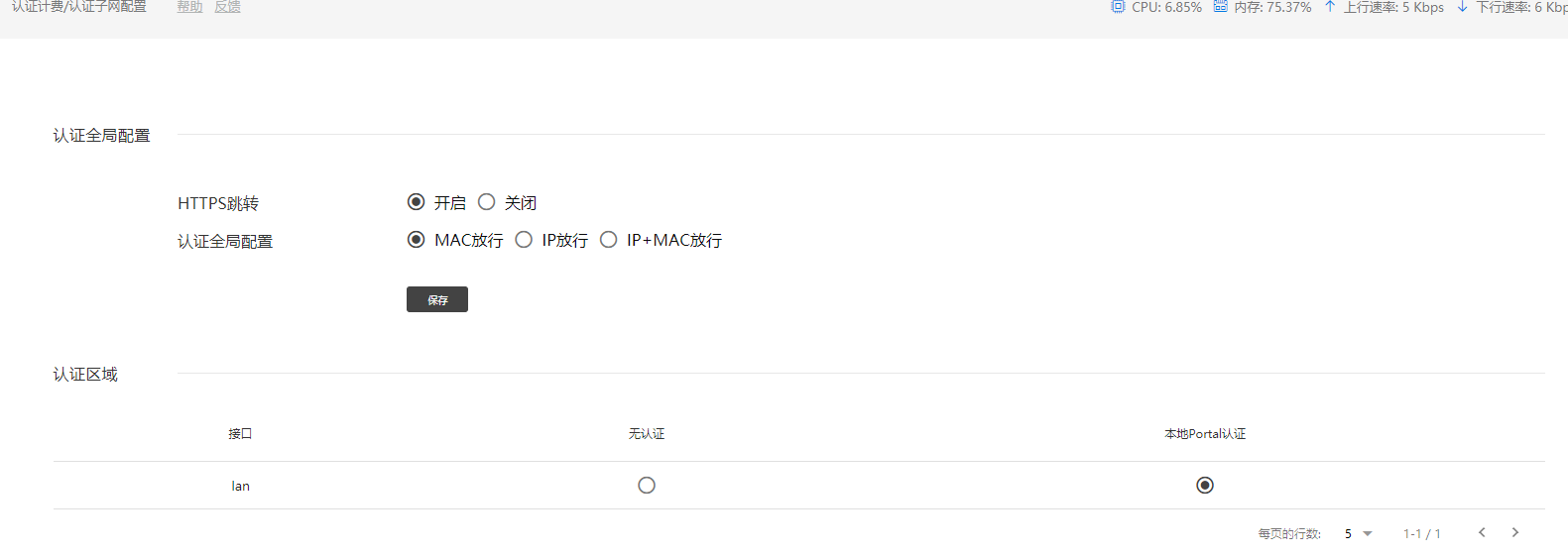
Task: Click the 认证计费/认证子网配置 breadcrumb
Action: (x=79, y=7)
